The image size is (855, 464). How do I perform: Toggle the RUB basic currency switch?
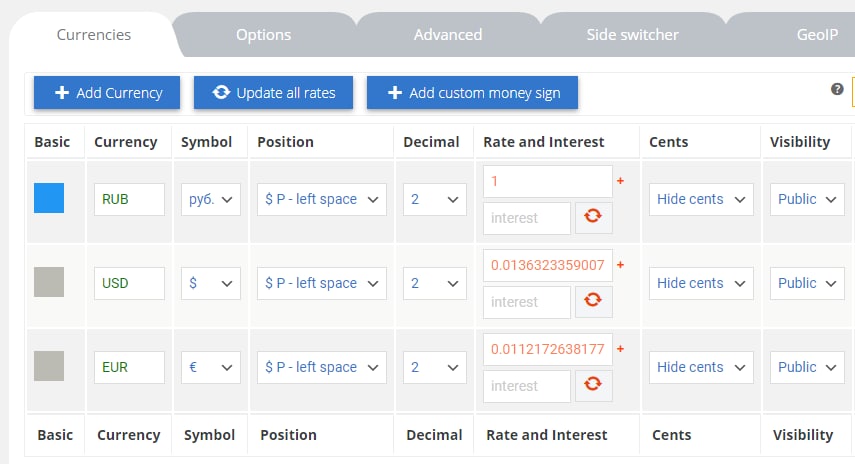click(x=49, y=198)
